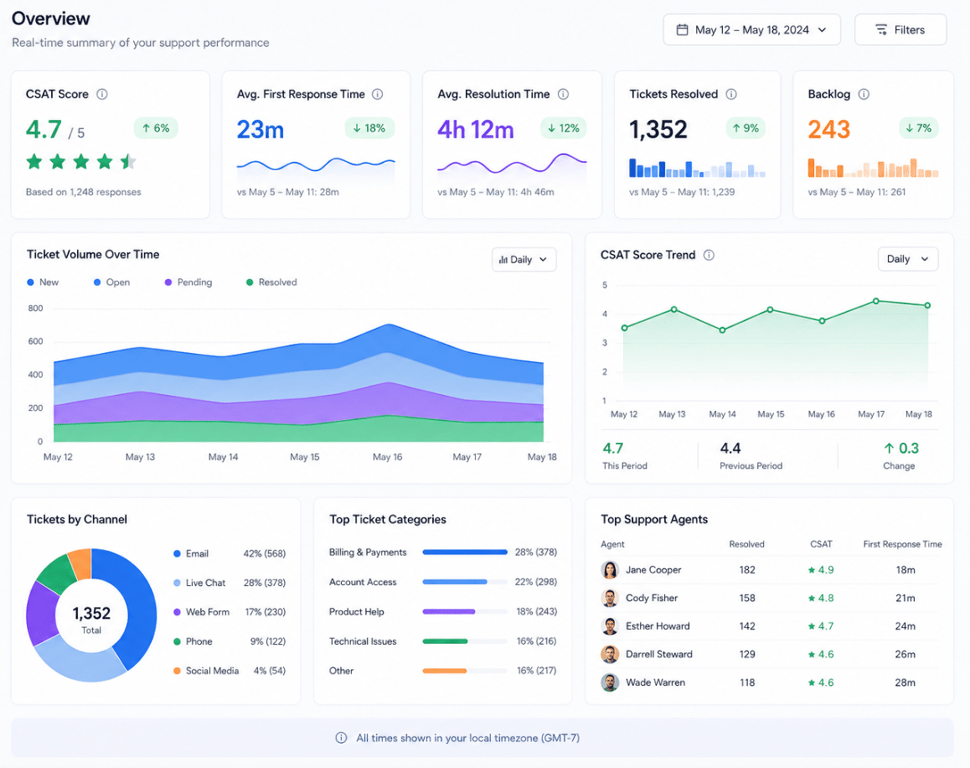The width and height of the screenshot is (970, 768).
Task: Click the 12% decrease badge on Resolution Time
Action: [x=563, y=128]
